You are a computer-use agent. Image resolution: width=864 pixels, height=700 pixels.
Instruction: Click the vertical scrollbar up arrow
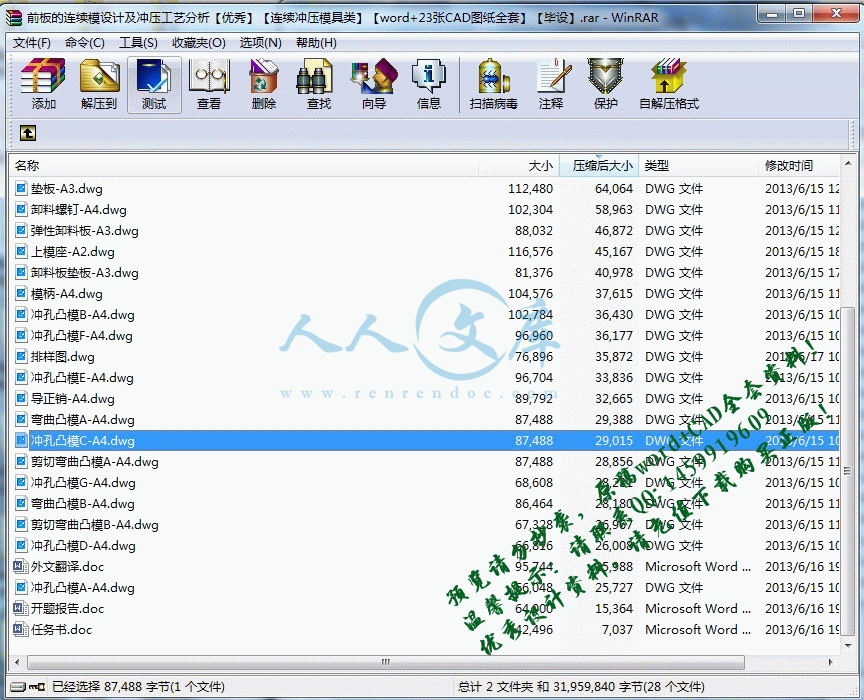[847, 163]
